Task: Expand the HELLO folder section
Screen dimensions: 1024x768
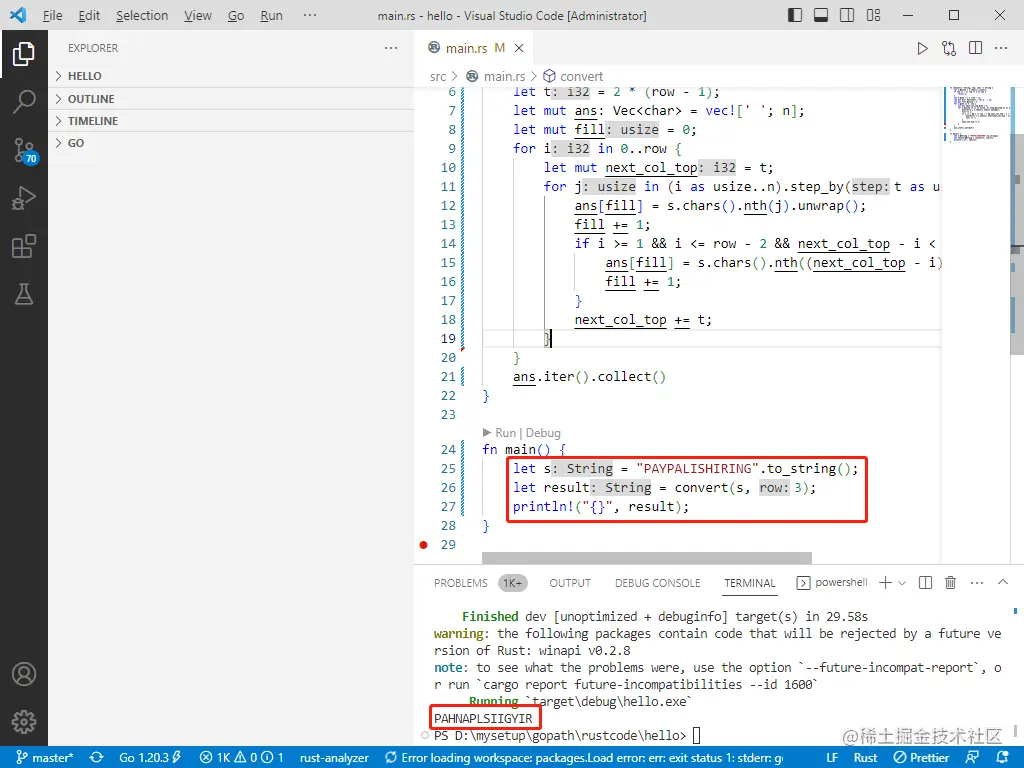Action: coord(231,76)
